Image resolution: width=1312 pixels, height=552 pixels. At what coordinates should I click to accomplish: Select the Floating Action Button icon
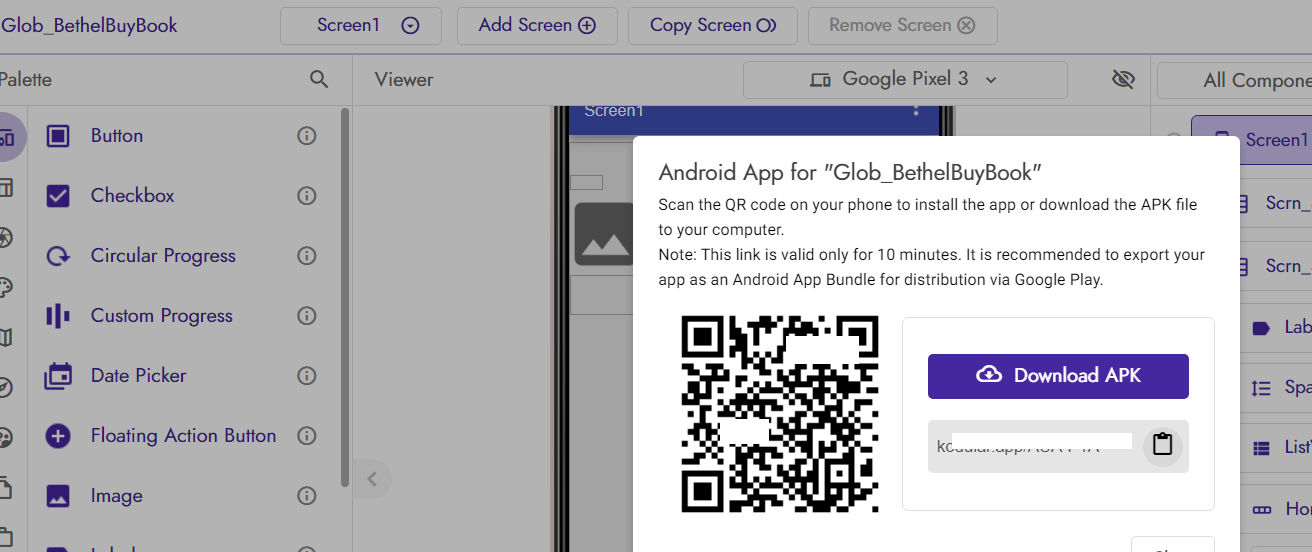coord(58,436)
